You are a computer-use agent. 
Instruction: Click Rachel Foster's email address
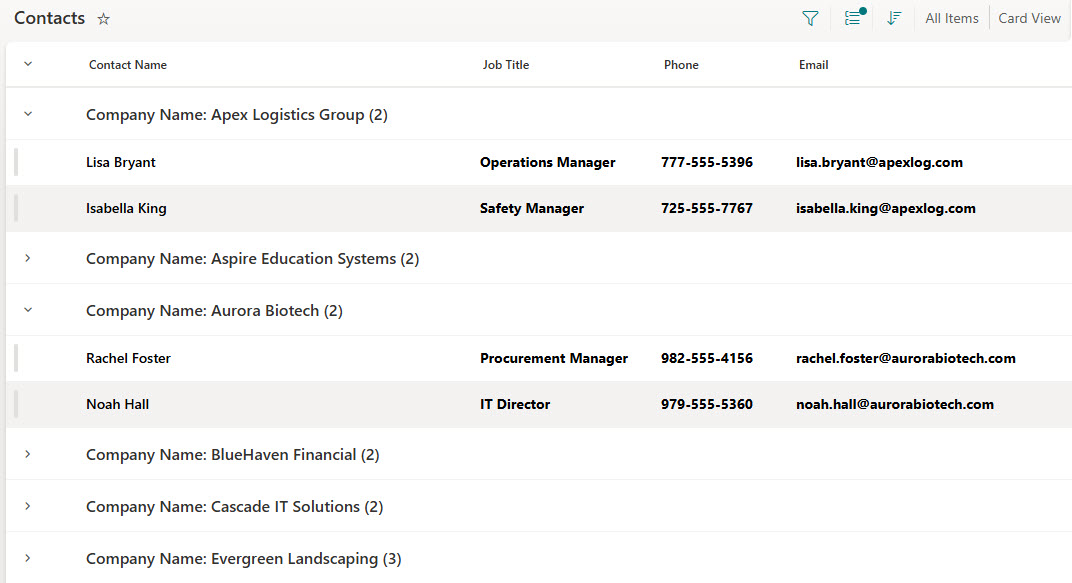[905, 358]
